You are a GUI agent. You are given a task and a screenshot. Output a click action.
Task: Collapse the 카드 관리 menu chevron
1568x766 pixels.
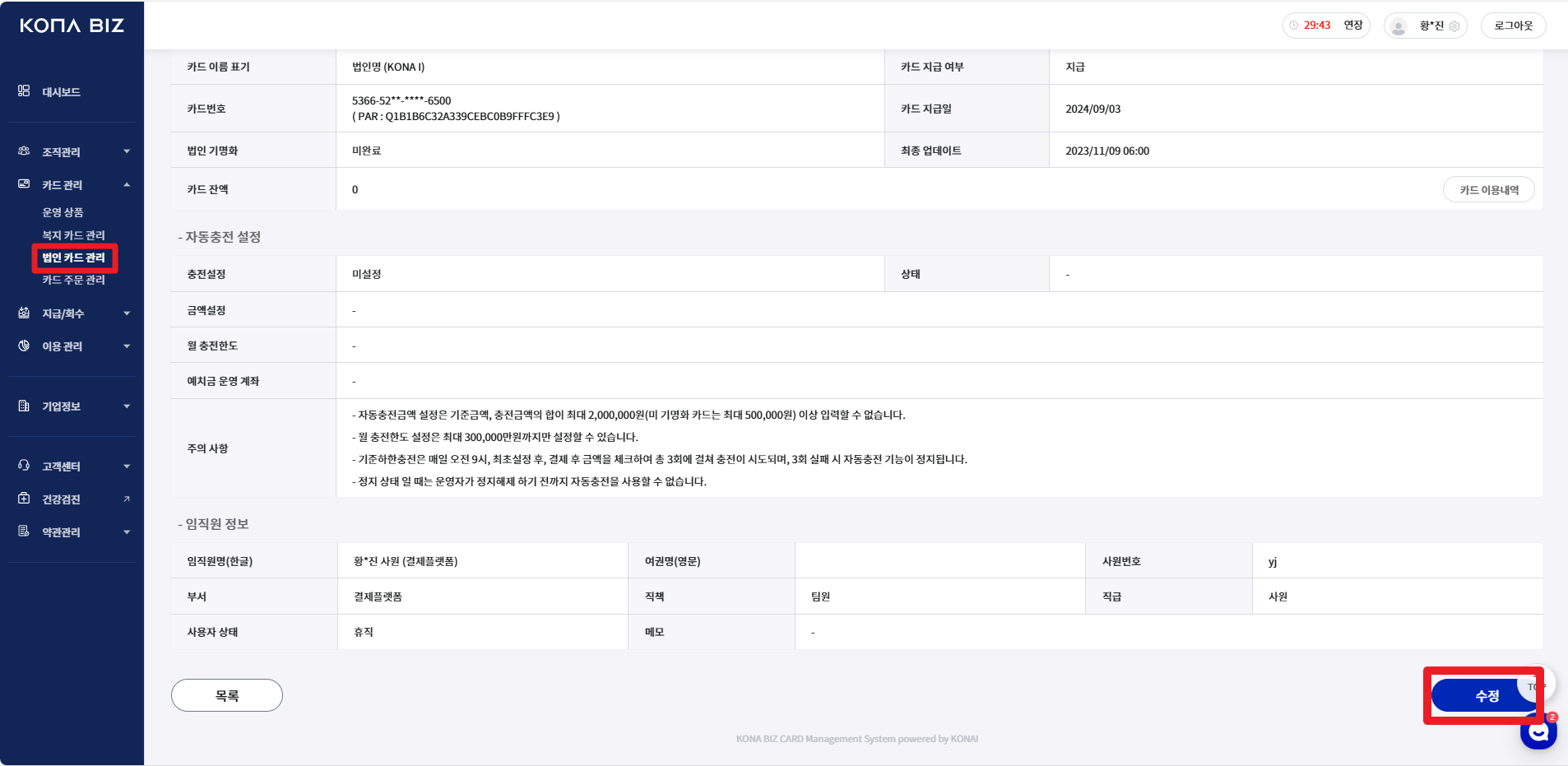point(127,184)
